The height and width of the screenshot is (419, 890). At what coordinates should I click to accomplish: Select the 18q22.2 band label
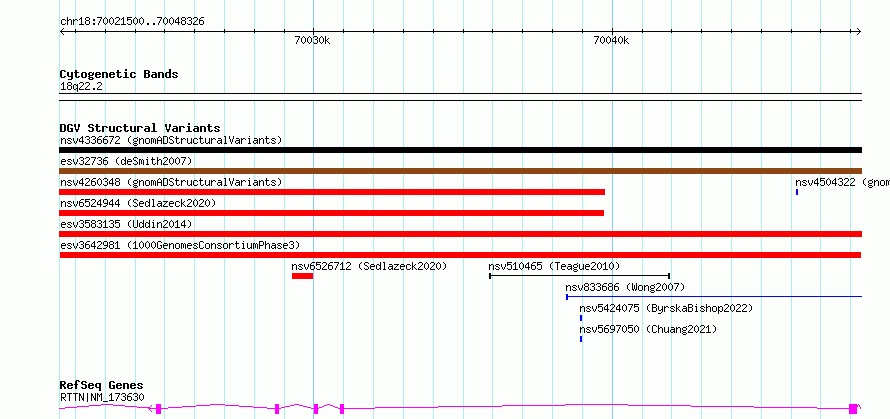(81, 87)
